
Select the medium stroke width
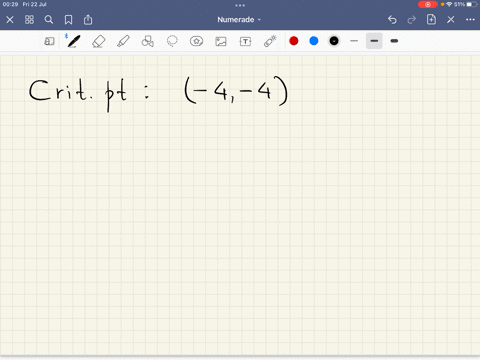point(374,41)
